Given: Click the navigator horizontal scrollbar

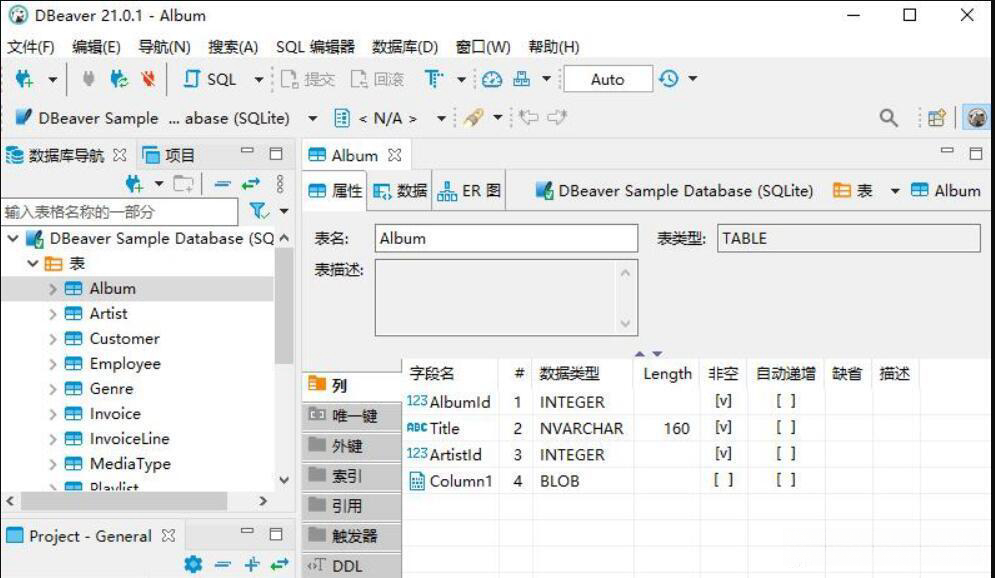Looking at the screenshot, I should pyautogui.click(x=124, y=501).
